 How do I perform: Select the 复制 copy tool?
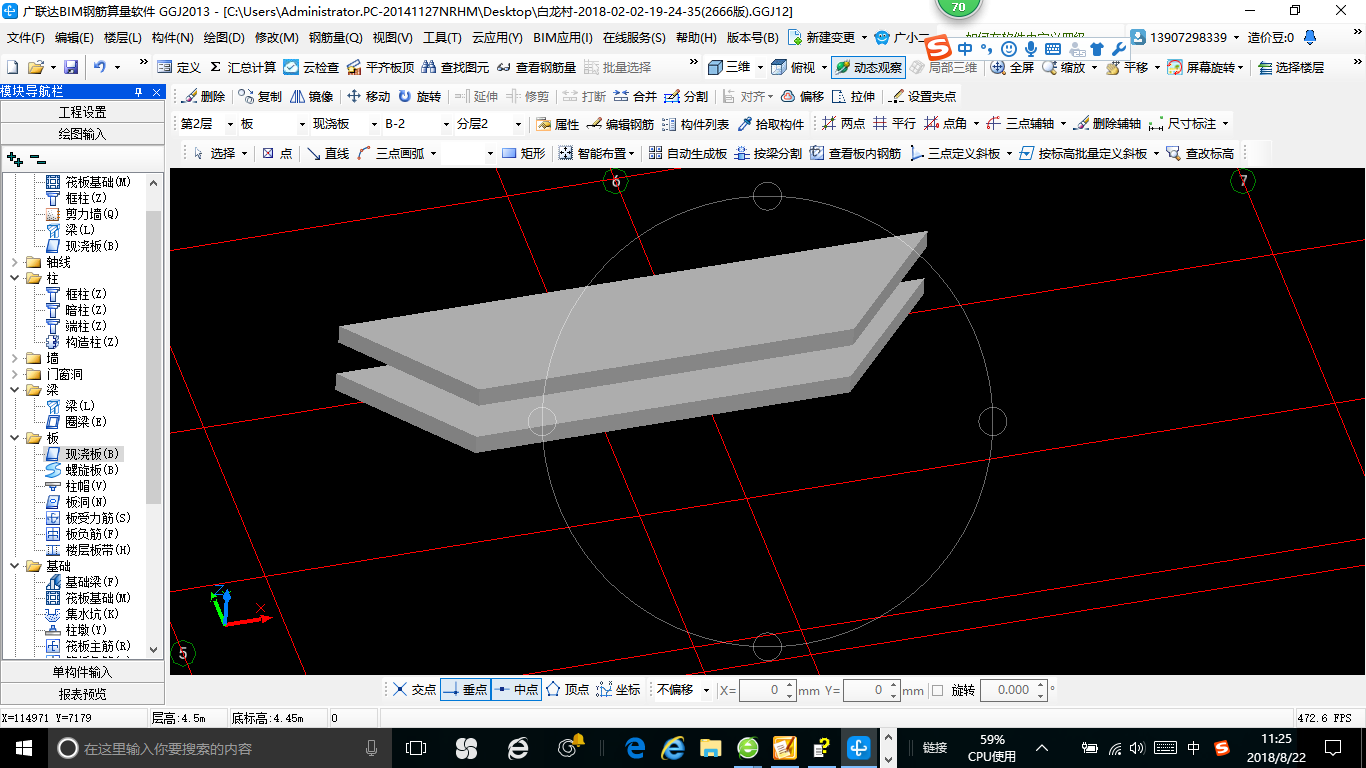pyautogui.click(x=260, y=97)
